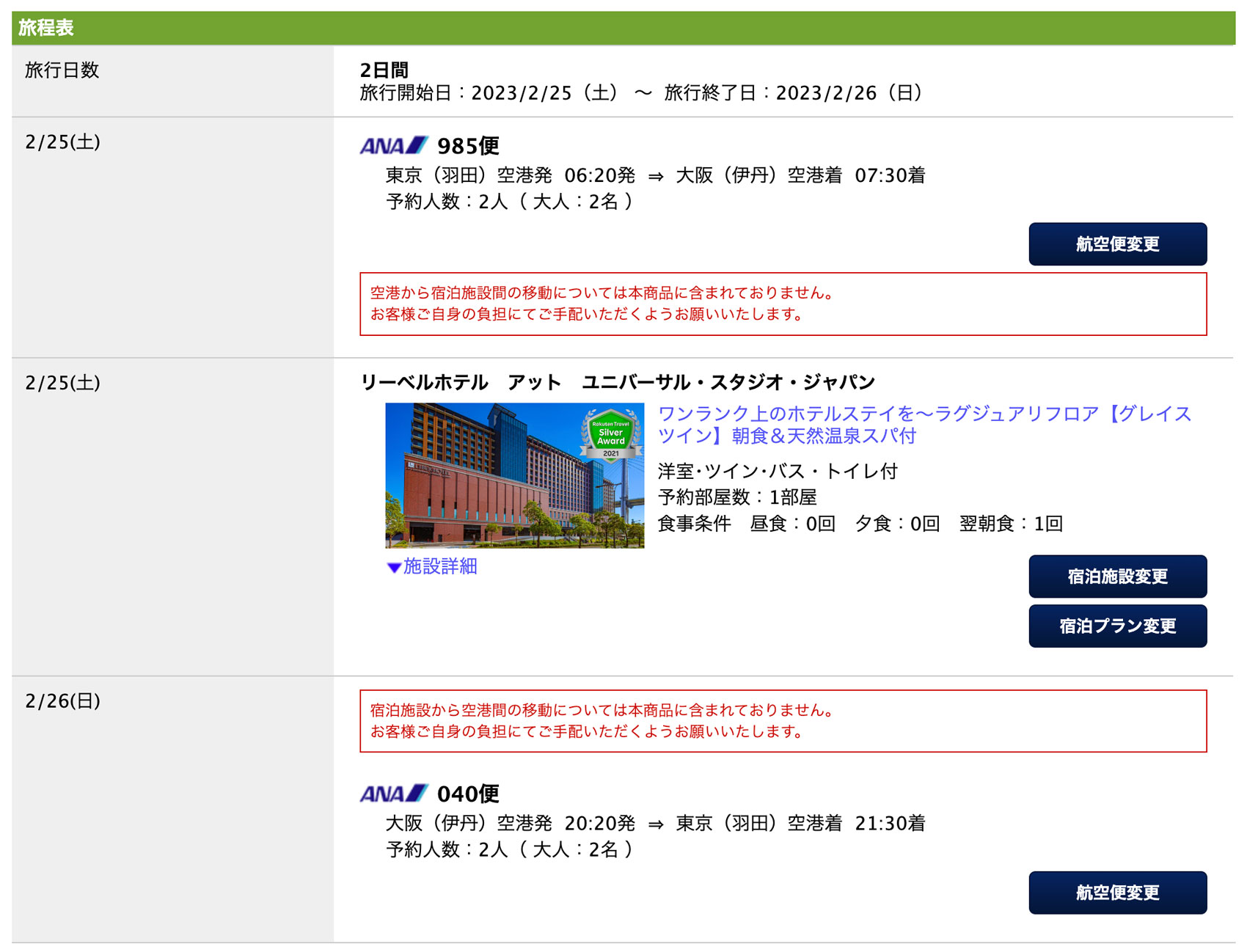Click the 食事条件 meal conditions line
The image size is (1247, 952).
[860, 524]
